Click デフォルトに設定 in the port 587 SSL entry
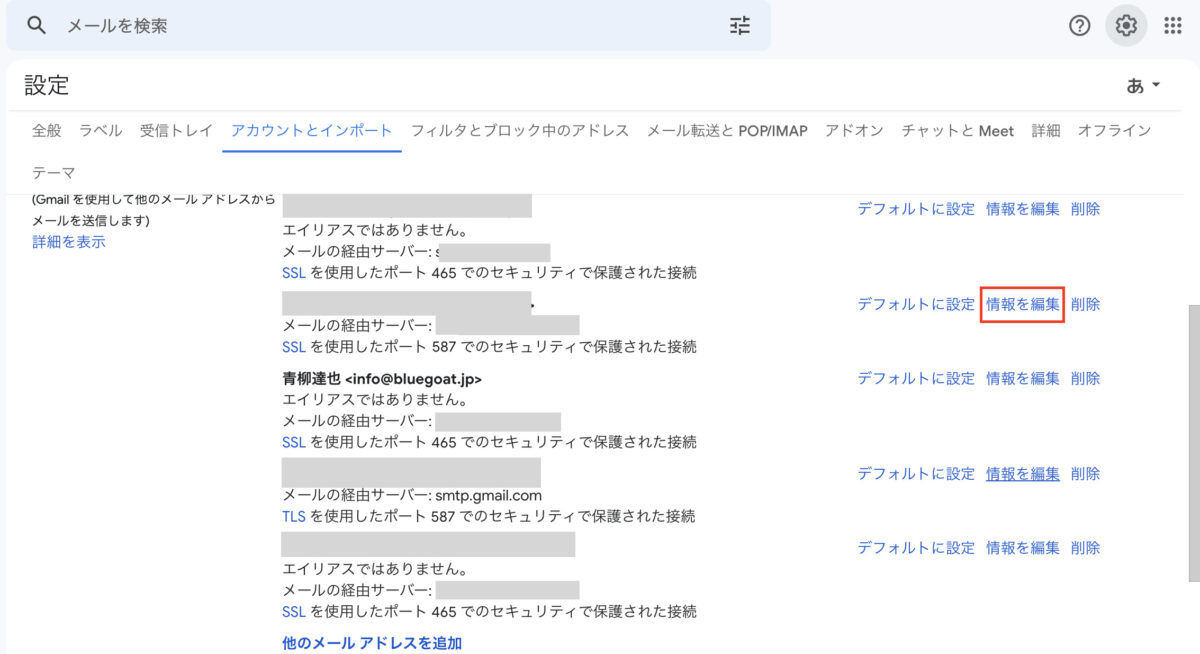Screen dimensions: 1200x654 pos(916,305)
